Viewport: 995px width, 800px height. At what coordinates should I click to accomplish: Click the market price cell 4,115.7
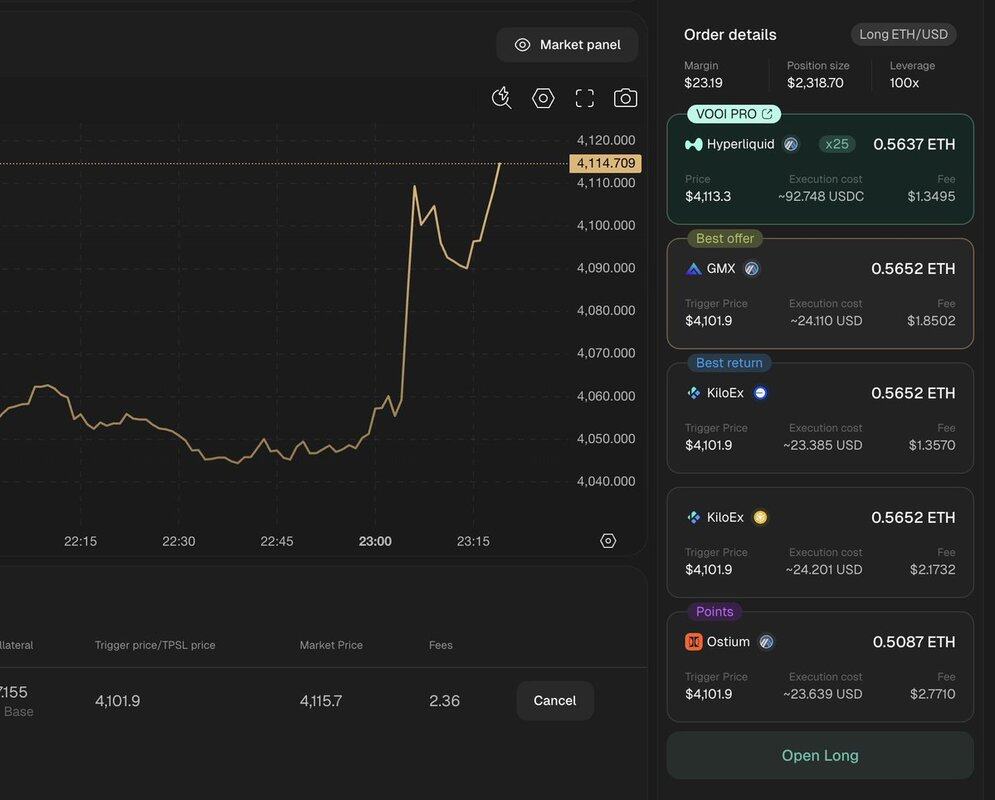[321, 701]
